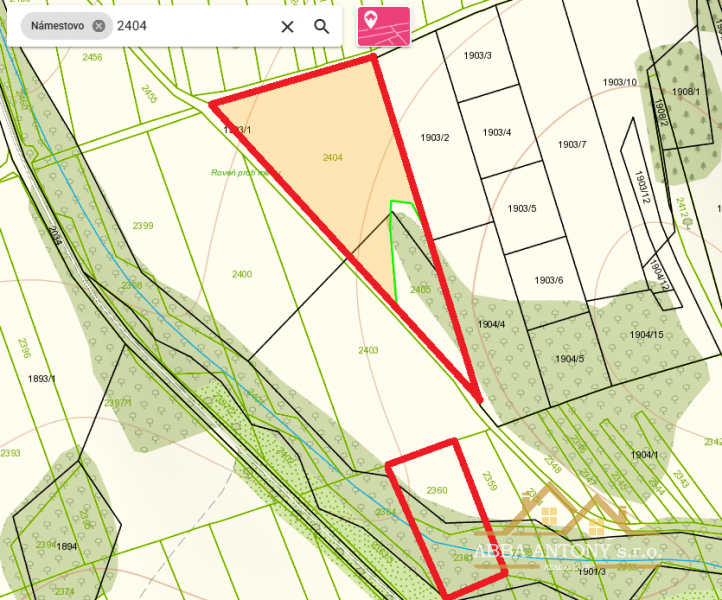Click parcel 1904/5 in the forest area
This screenshot has width=722, height=600.
point(570,359)
